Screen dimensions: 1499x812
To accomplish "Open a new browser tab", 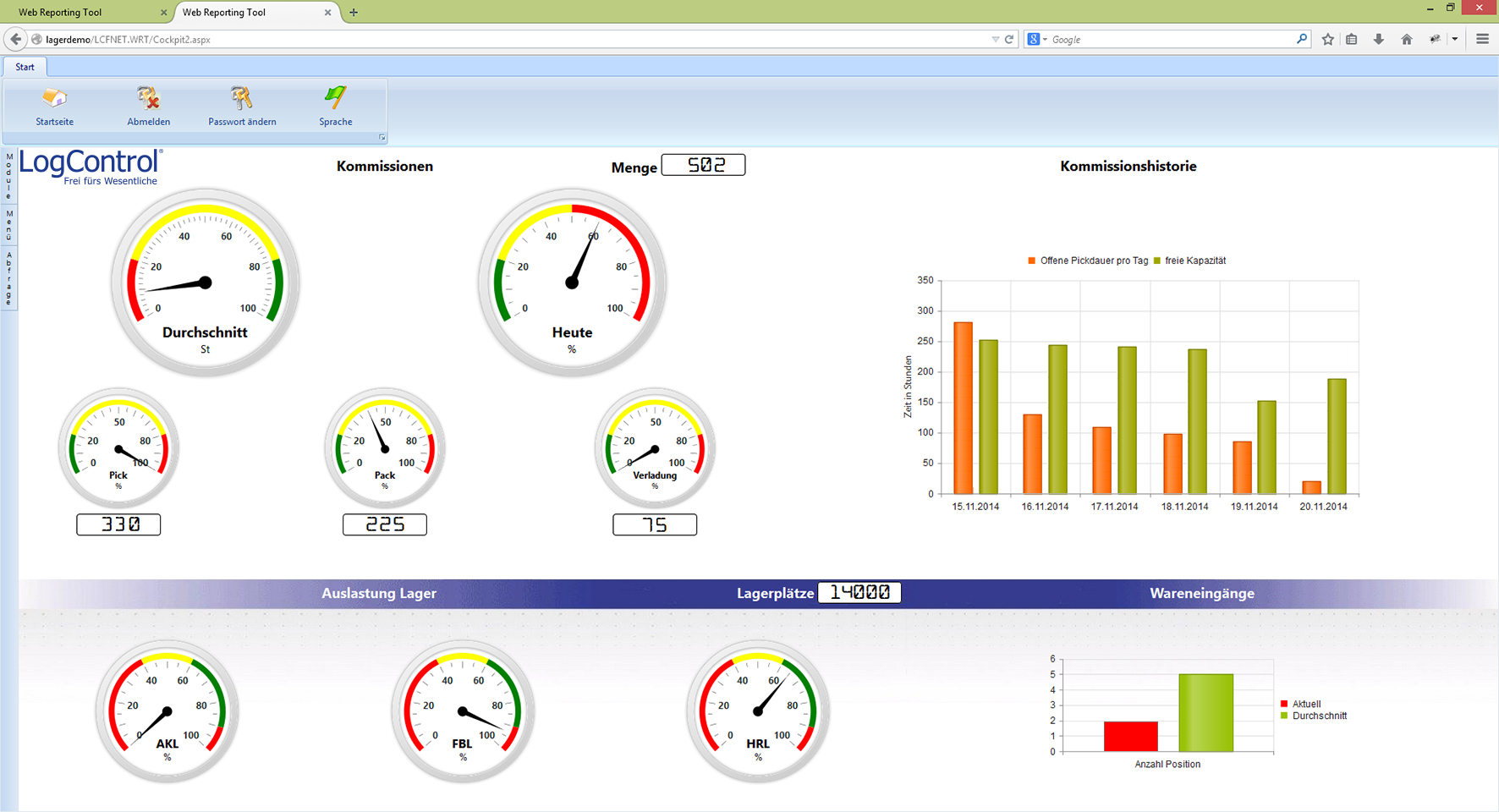I will 354,12.
